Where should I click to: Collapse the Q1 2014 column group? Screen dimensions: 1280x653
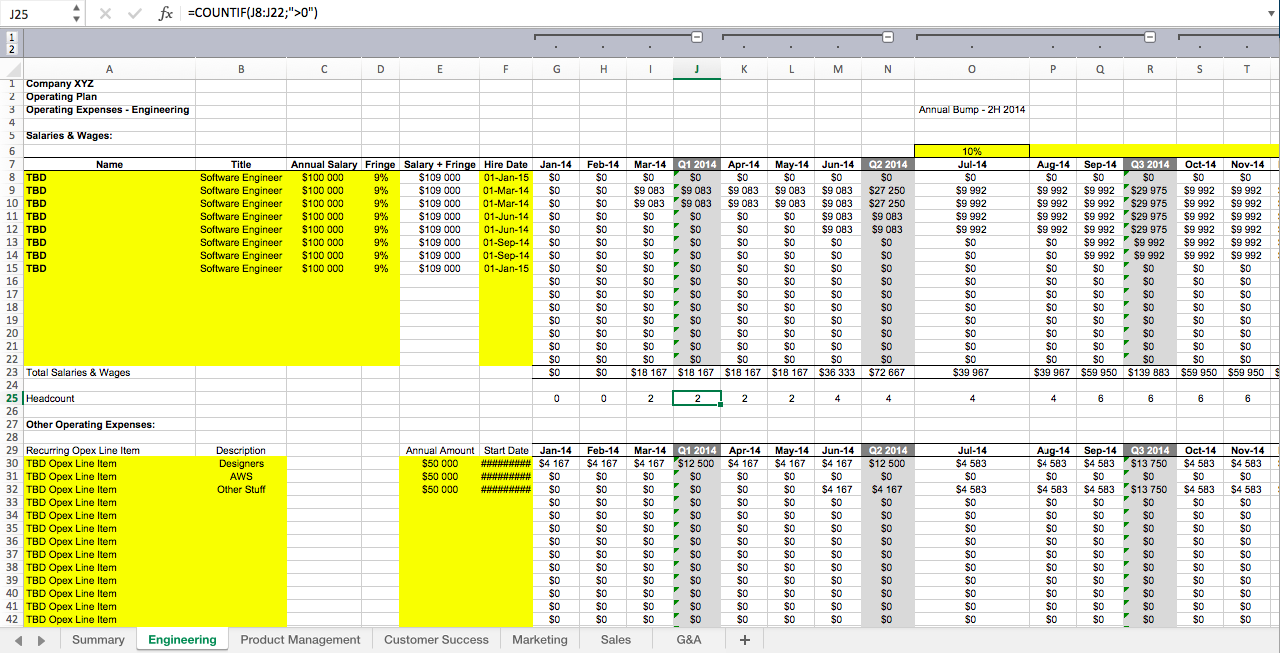(697, 38)
